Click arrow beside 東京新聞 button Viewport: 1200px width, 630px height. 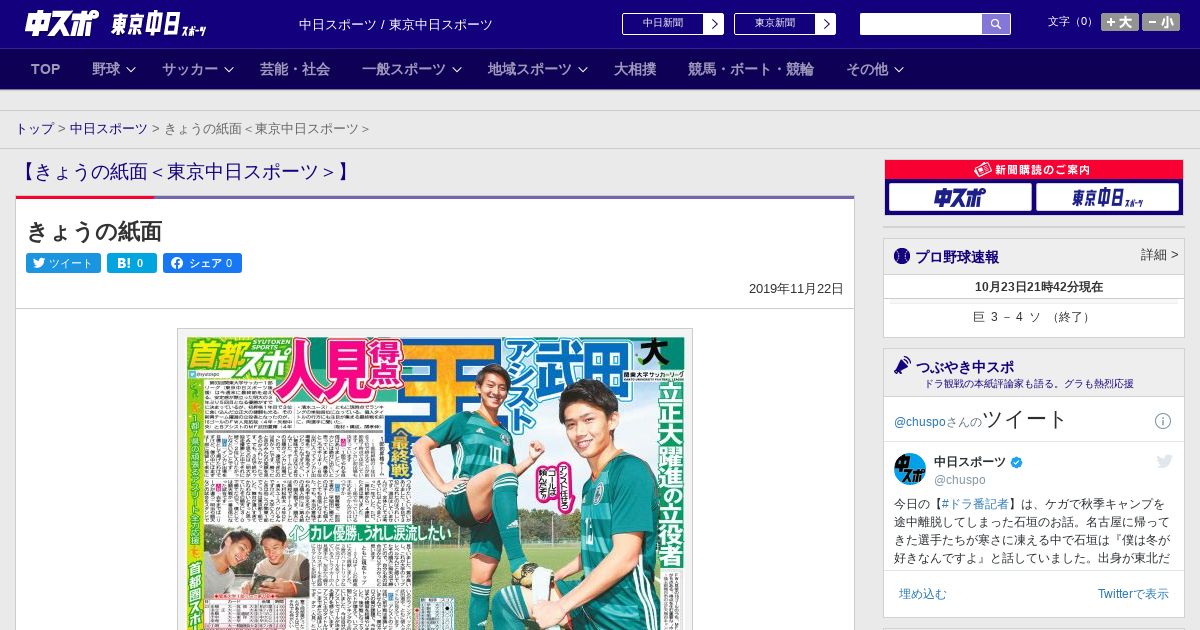coord(825,24)
